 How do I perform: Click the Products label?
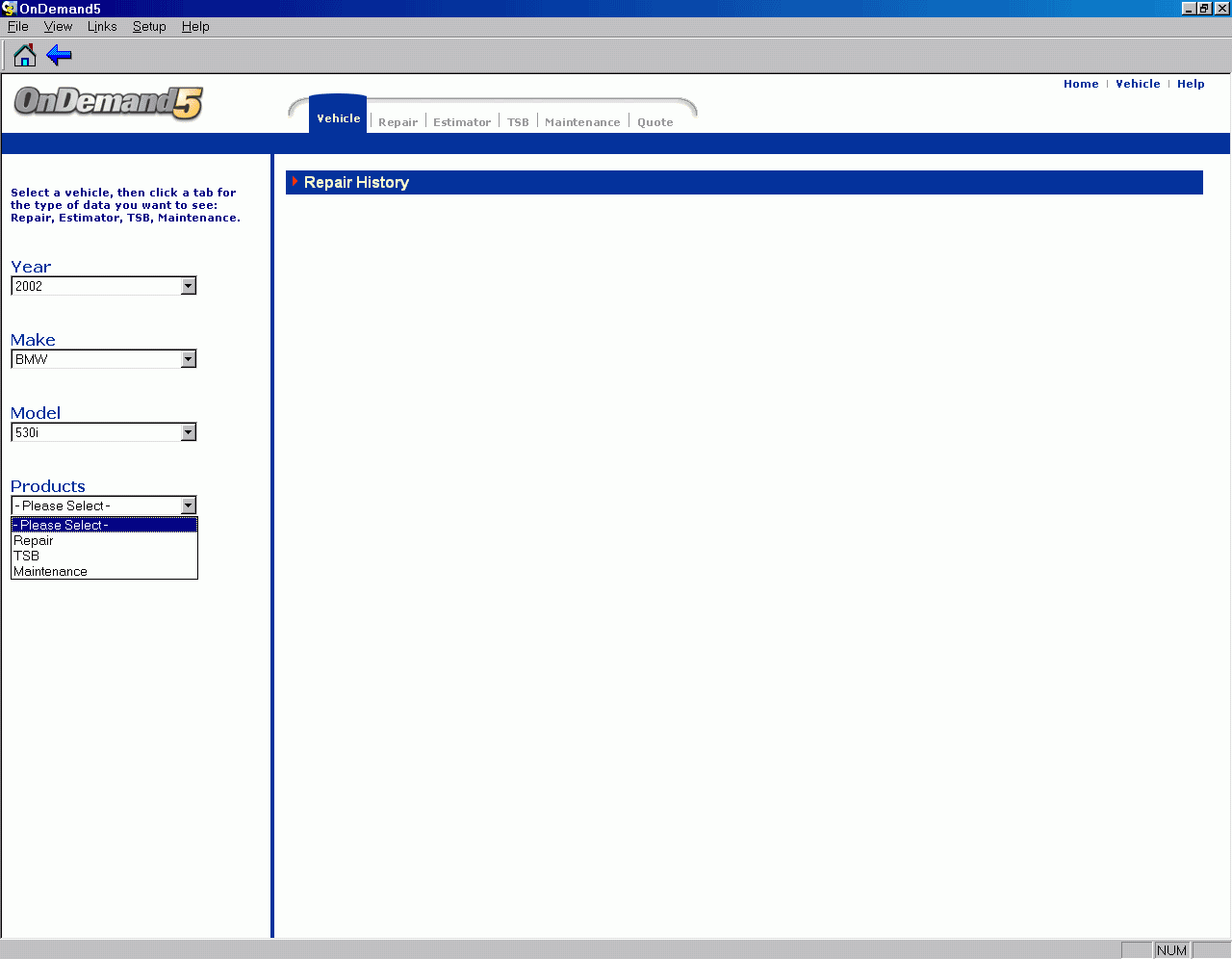tap(48, 486)
